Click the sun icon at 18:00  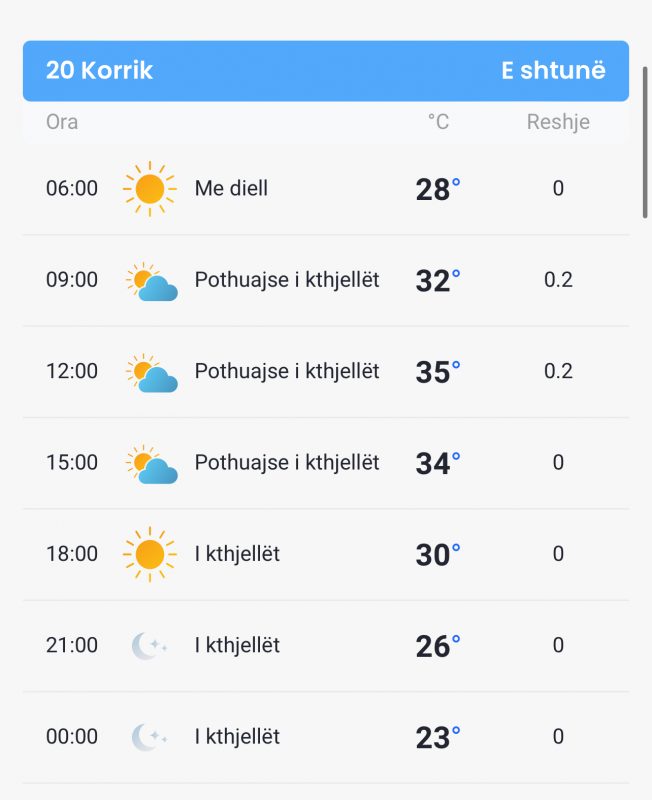click(149, 554)
